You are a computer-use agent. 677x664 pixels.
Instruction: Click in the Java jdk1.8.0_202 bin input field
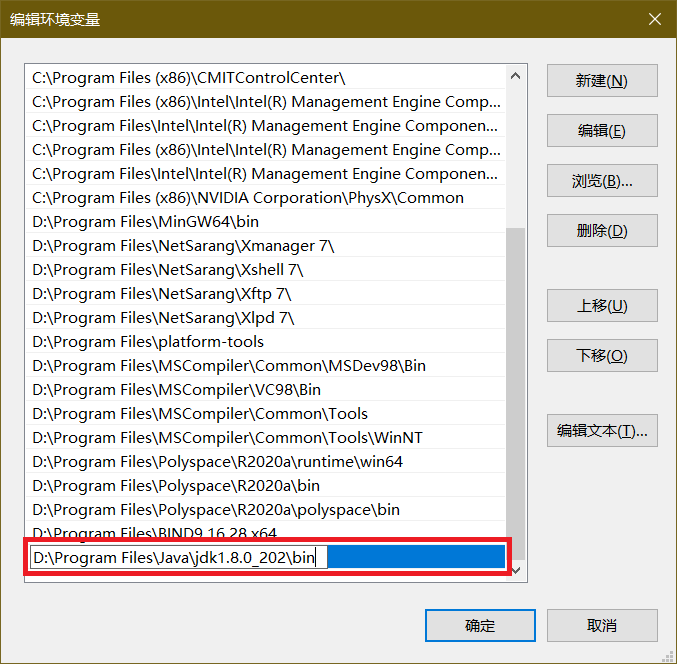point(178,558)
